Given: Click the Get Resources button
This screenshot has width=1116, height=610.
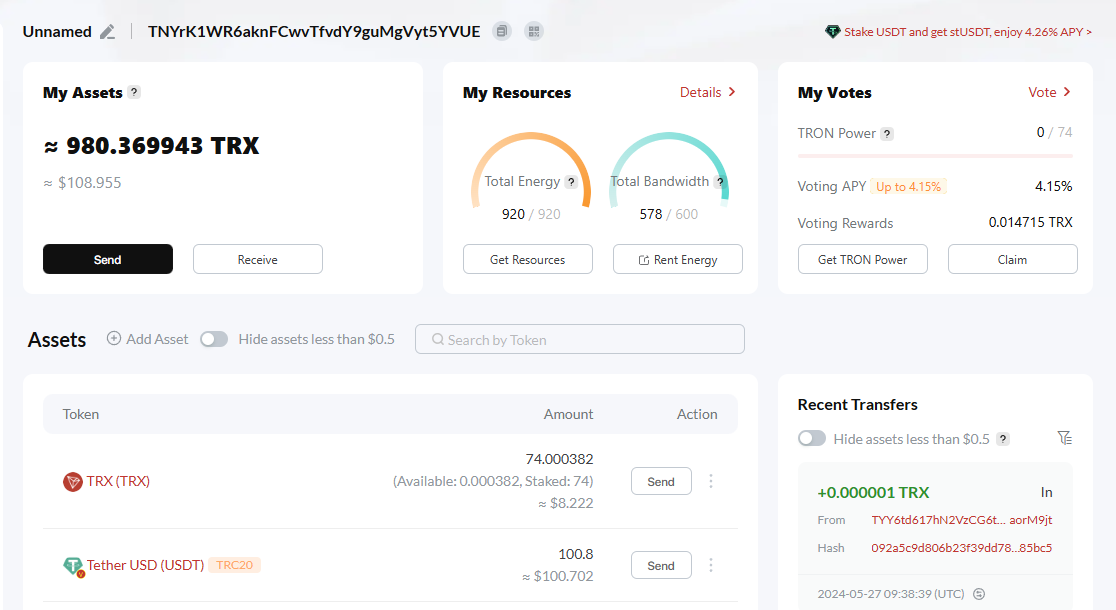Looking at the screenshot, I should (527, 259).
